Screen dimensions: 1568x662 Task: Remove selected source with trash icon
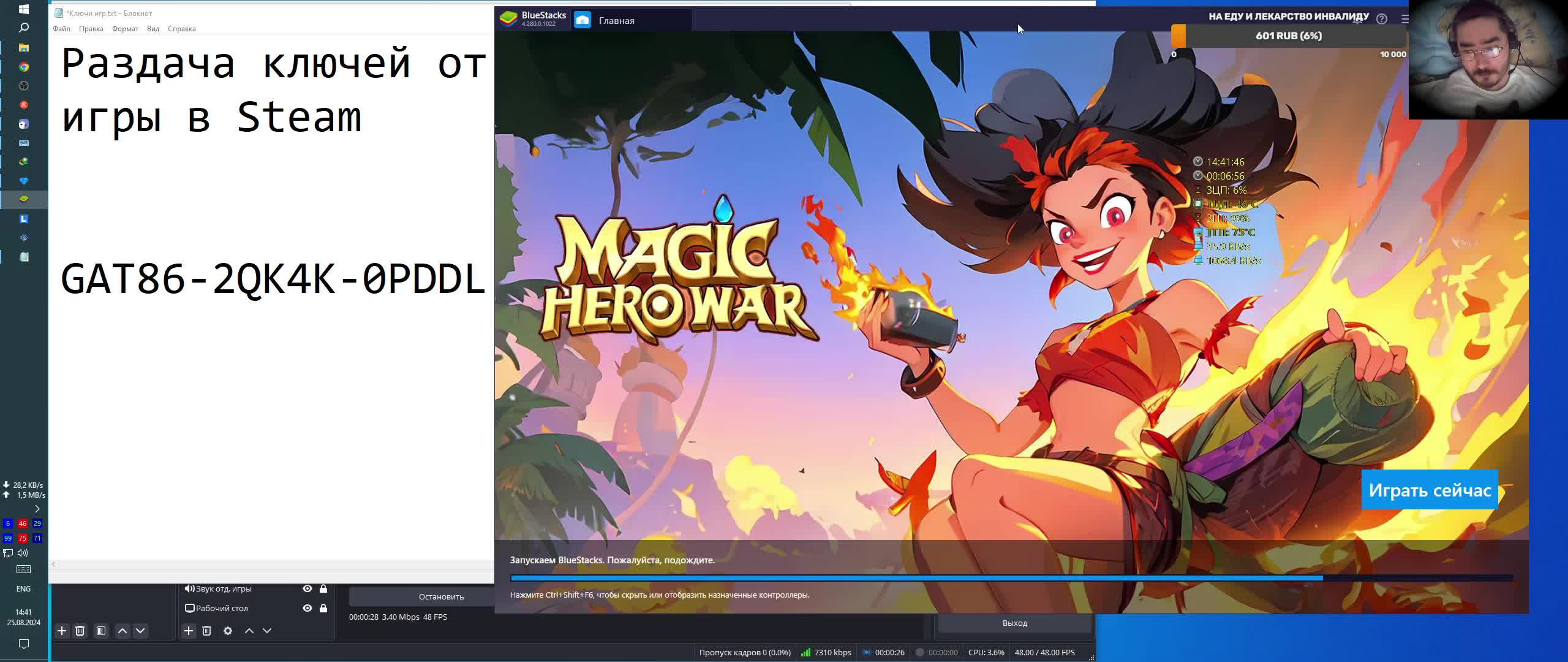click(x=207, y=631)
